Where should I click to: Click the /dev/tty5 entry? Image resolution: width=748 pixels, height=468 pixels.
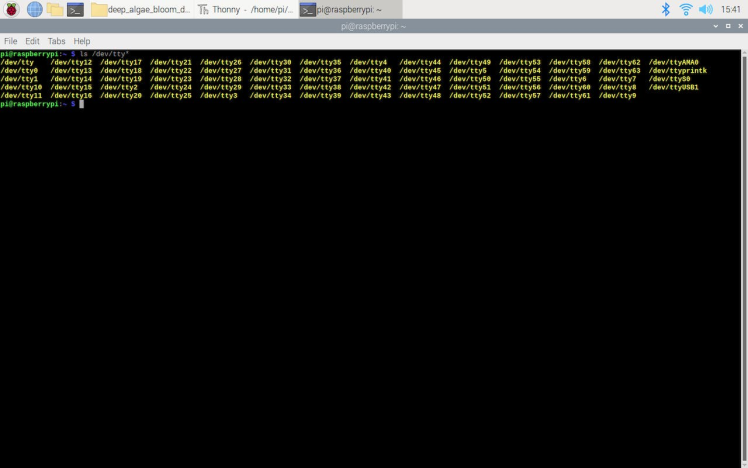point(468,71)
